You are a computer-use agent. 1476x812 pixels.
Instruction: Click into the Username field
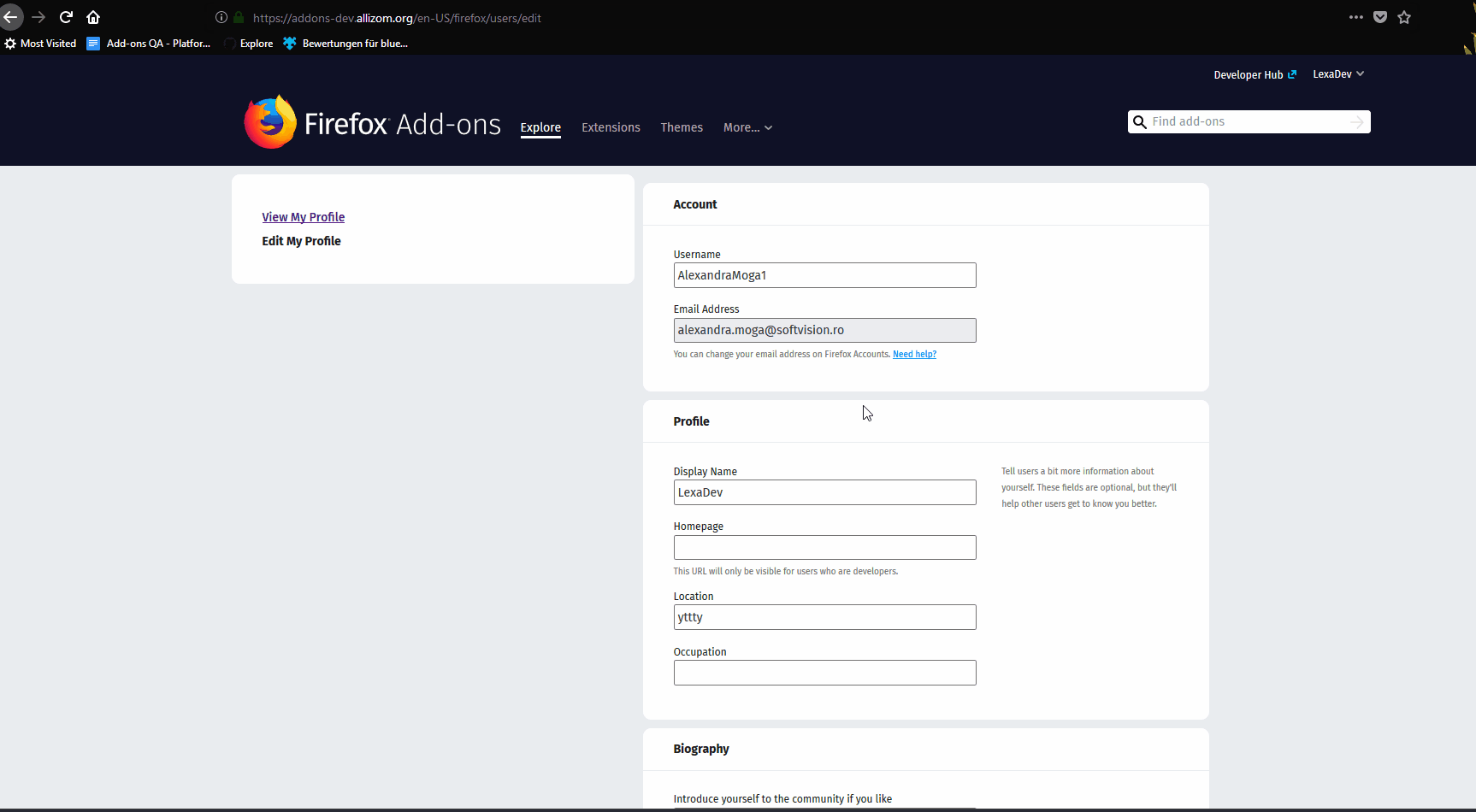(824, 275)
